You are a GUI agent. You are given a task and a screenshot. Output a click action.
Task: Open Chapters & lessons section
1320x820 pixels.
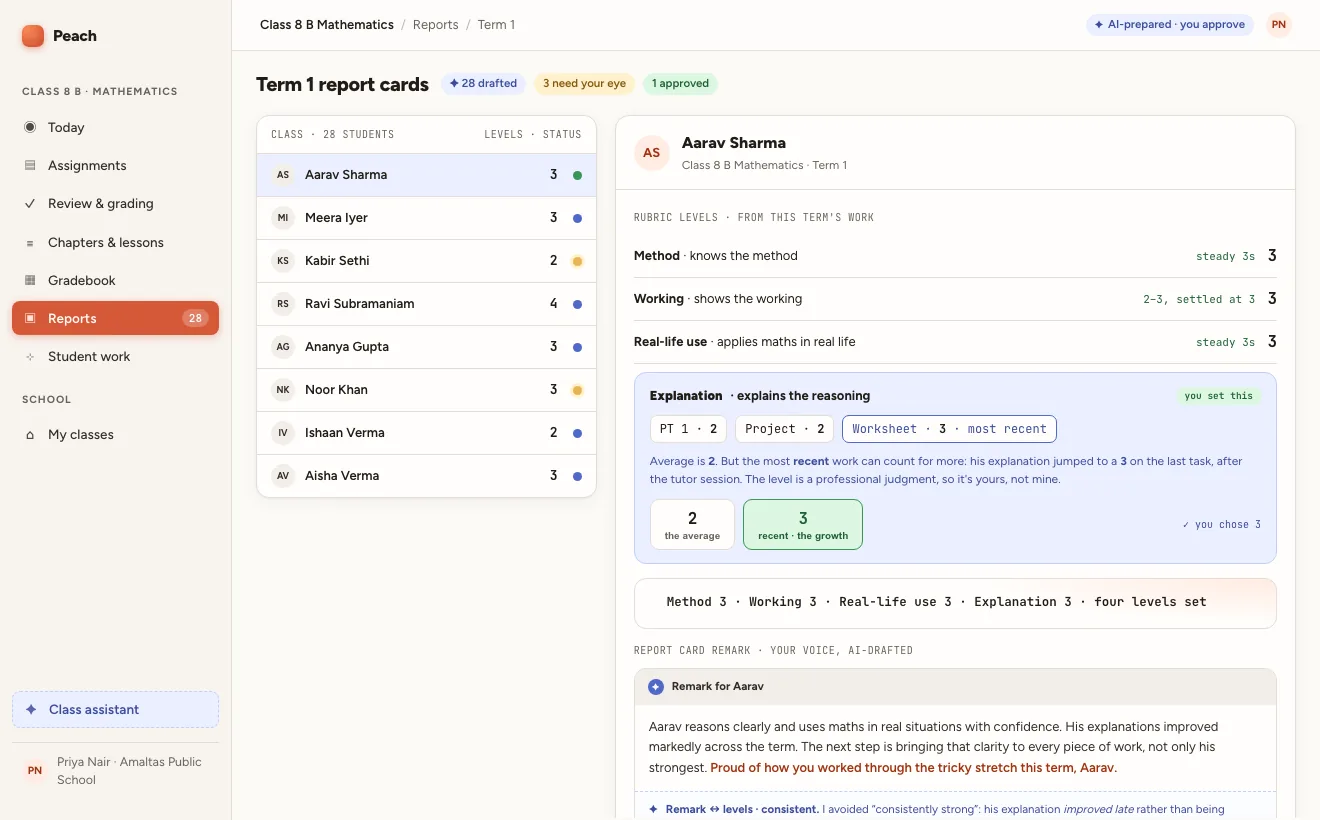pyautogui.click(x=115, y=242)
